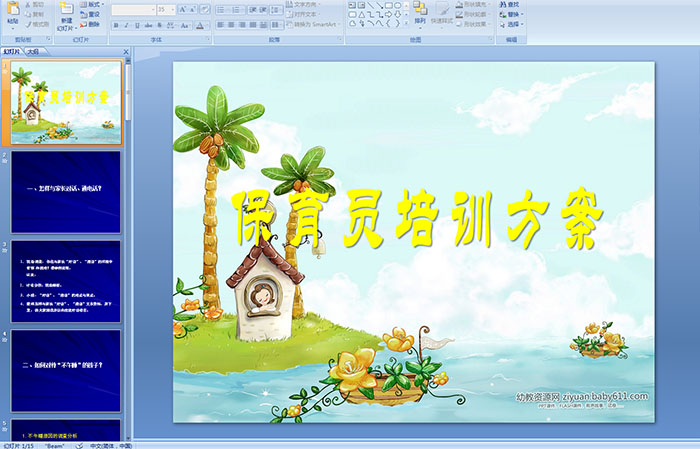This screenshot has width=700, height=449.
Task: Select the Right Brace shape
Action: tap(397, 23)
